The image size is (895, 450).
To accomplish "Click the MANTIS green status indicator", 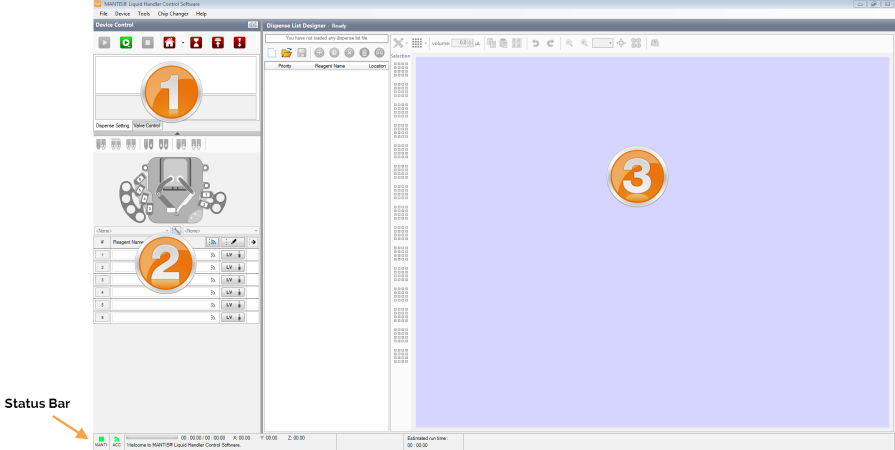I will (101, 440).
